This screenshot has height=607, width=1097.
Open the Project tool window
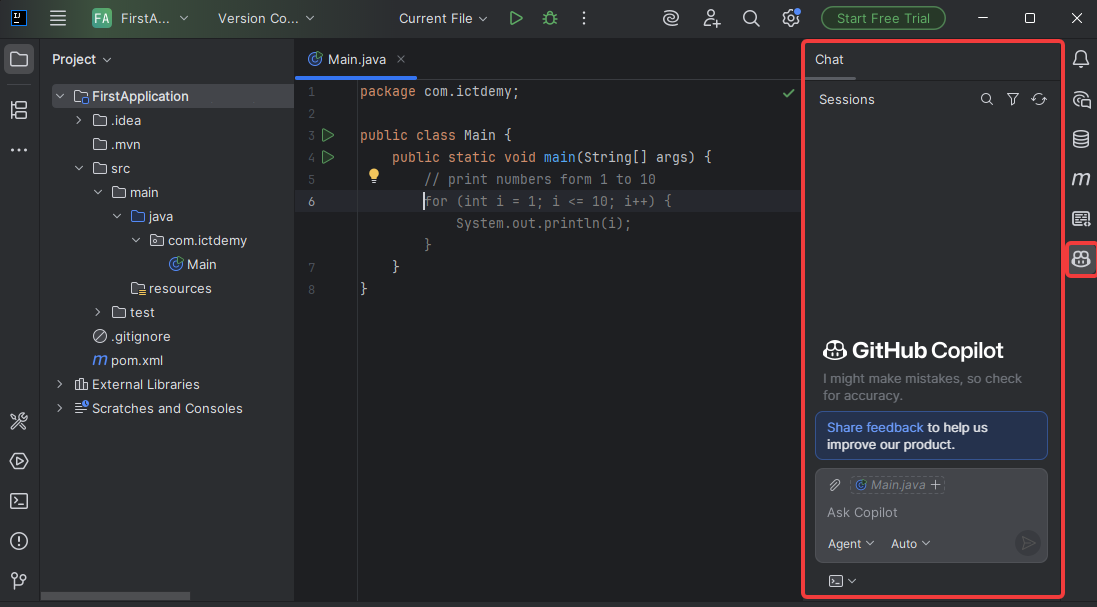click(19, 59)
